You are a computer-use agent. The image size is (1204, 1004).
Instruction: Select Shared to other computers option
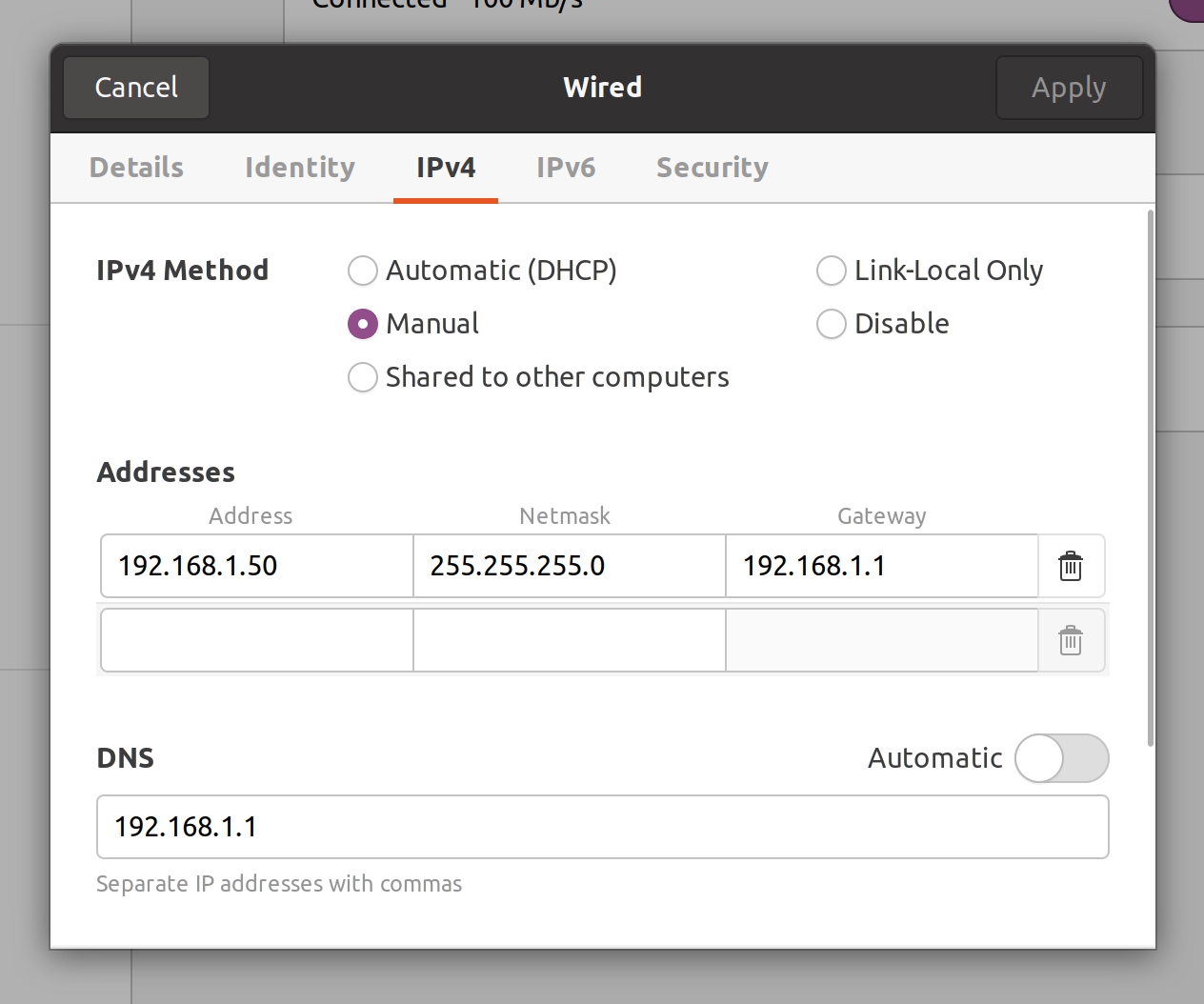363,377
